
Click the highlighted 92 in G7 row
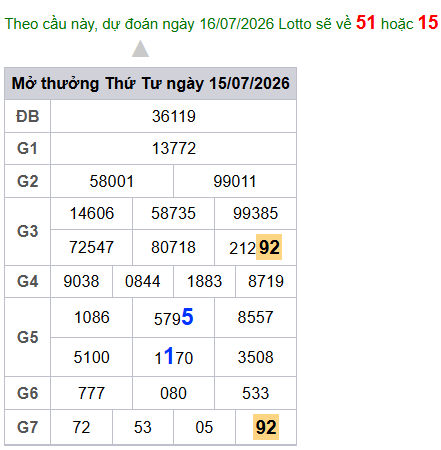click(x=266, y=427)
